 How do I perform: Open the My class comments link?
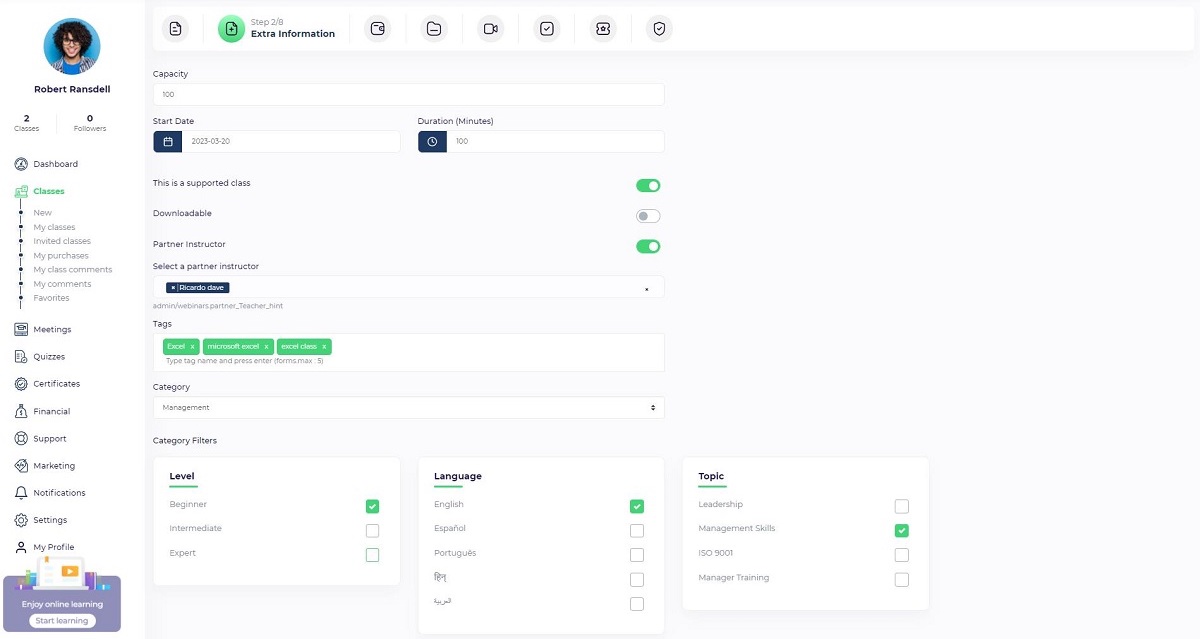(x=72, y=270)
